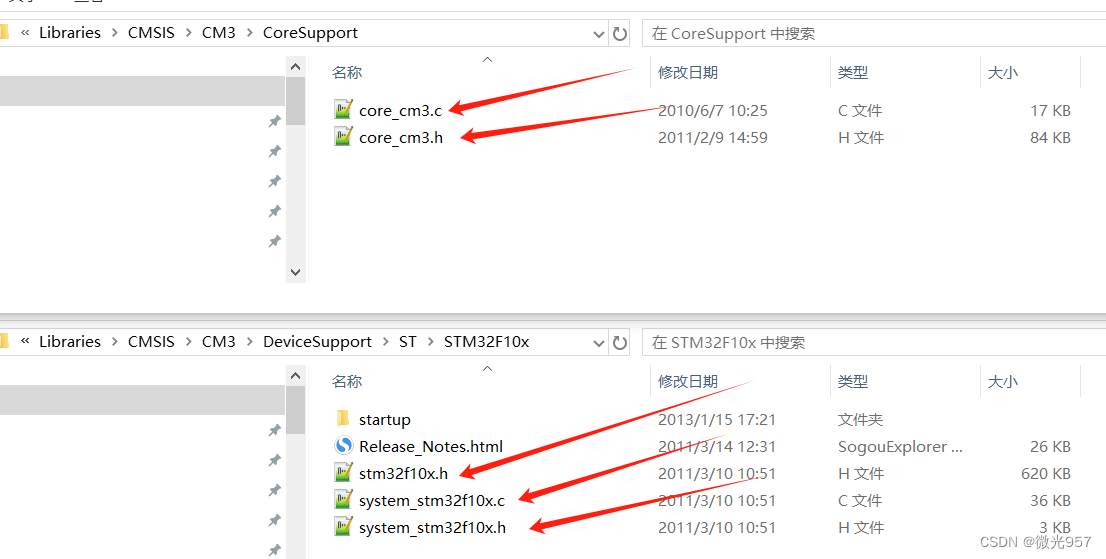Click the down arrow of upper navigation scrollbar

click(x=296, y=272)
